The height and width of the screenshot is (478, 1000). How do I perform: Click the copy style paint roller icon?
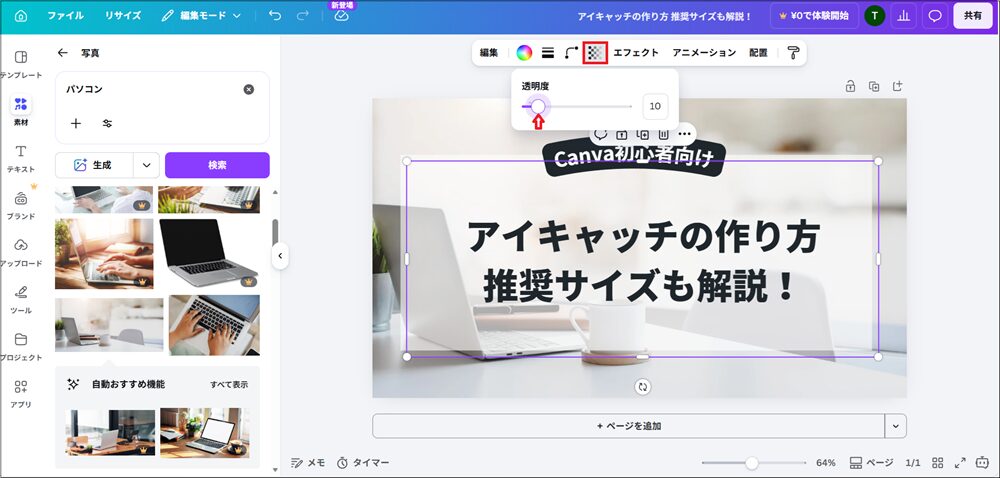point(793,53)
